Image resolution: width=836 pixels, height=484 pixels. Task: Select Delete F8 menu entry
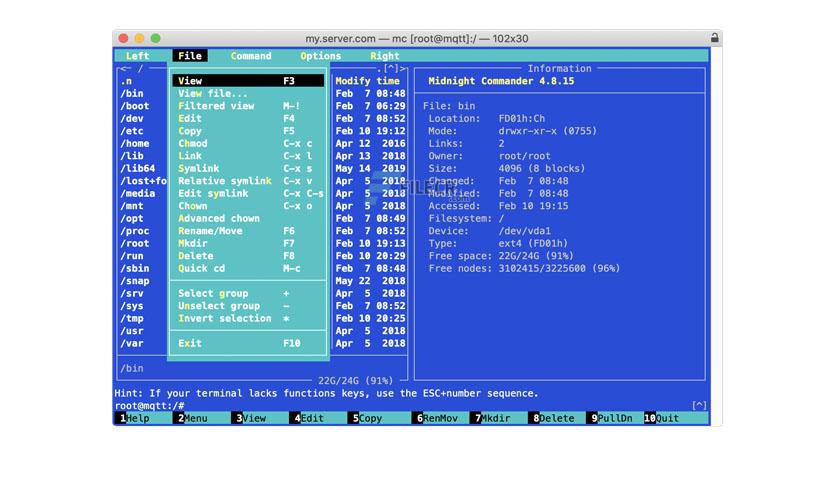coord(248,256)
